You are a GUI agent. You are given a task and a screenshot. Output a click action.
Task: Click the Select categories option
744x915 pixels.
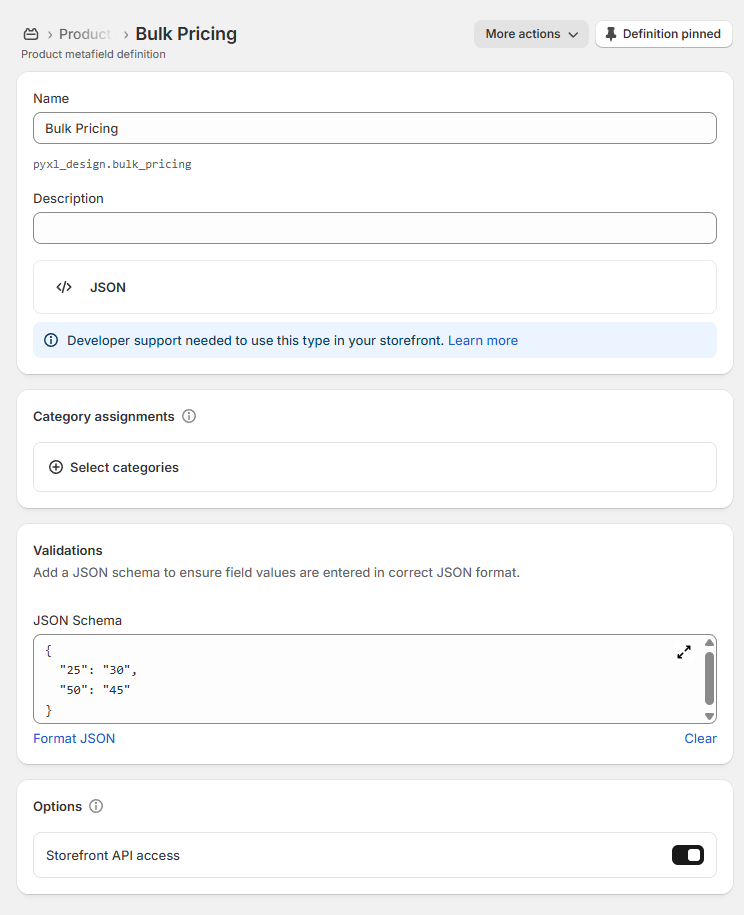pos(125,467)
